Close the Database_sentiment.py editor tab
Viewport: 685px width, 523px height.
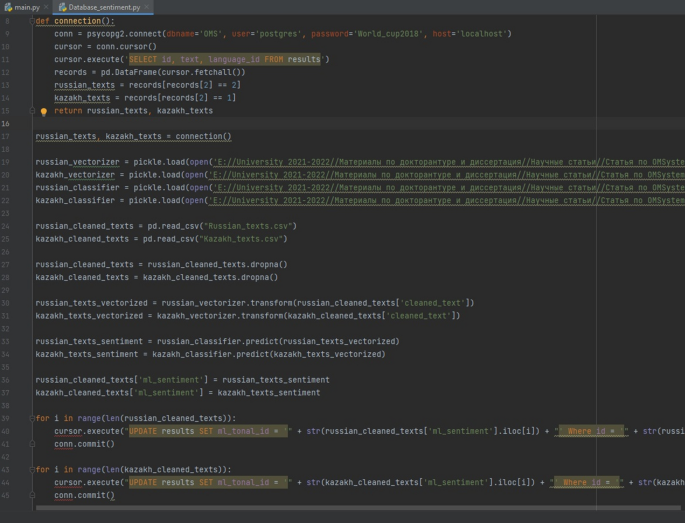coord(147,7)
